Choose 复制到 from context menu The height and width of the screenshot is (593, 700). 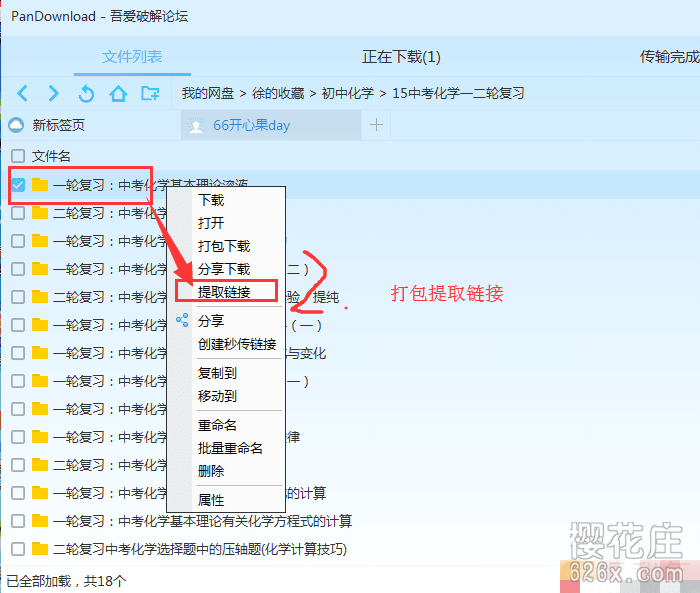[x=217, y=373]
